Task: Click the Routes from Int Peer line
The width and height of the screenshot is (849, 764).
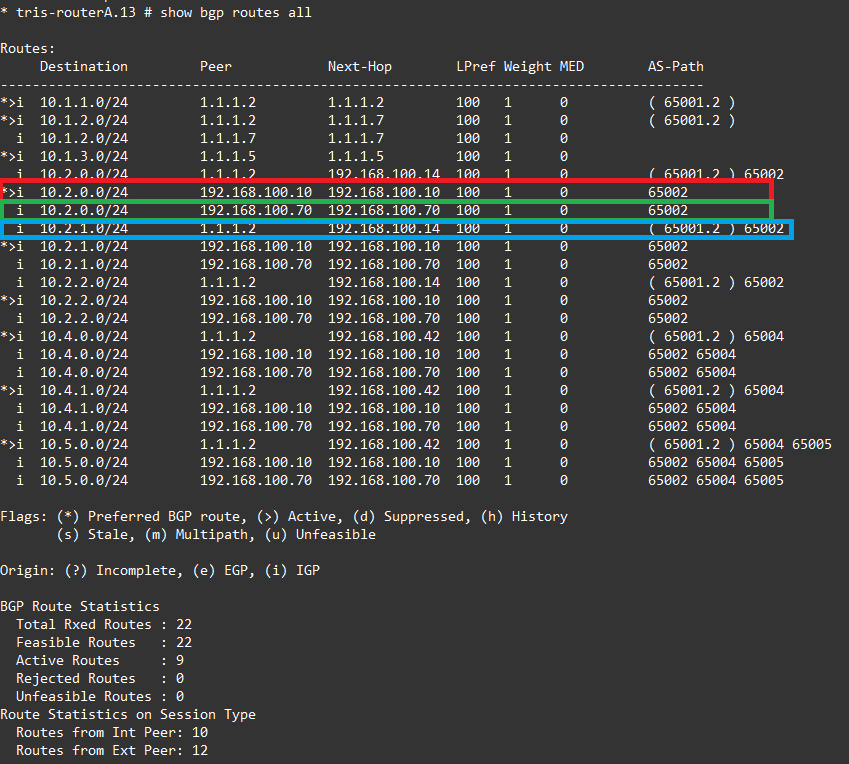Action: 112,732
